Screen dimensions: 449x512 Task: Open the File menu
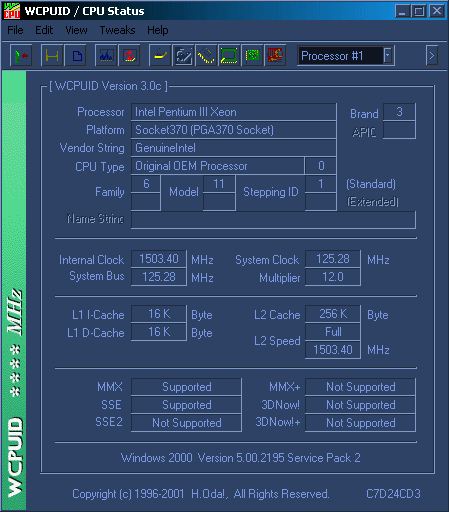point(15,30)
